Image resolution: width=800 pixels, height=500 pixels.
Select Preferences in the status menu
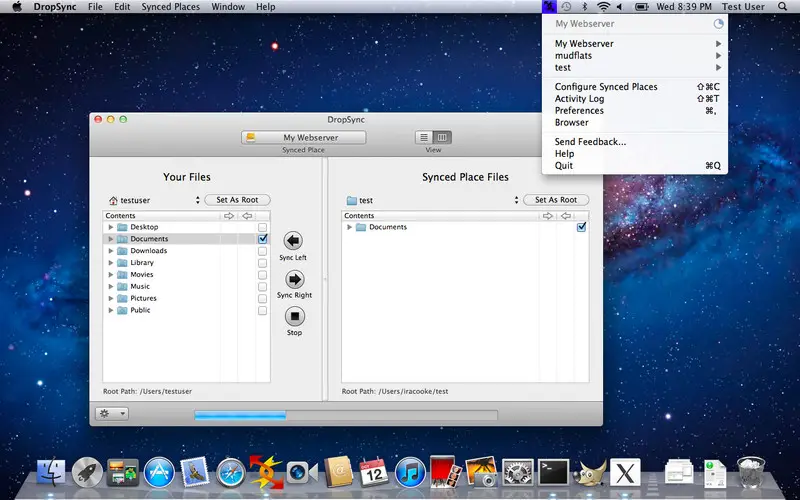click(635, 111)
